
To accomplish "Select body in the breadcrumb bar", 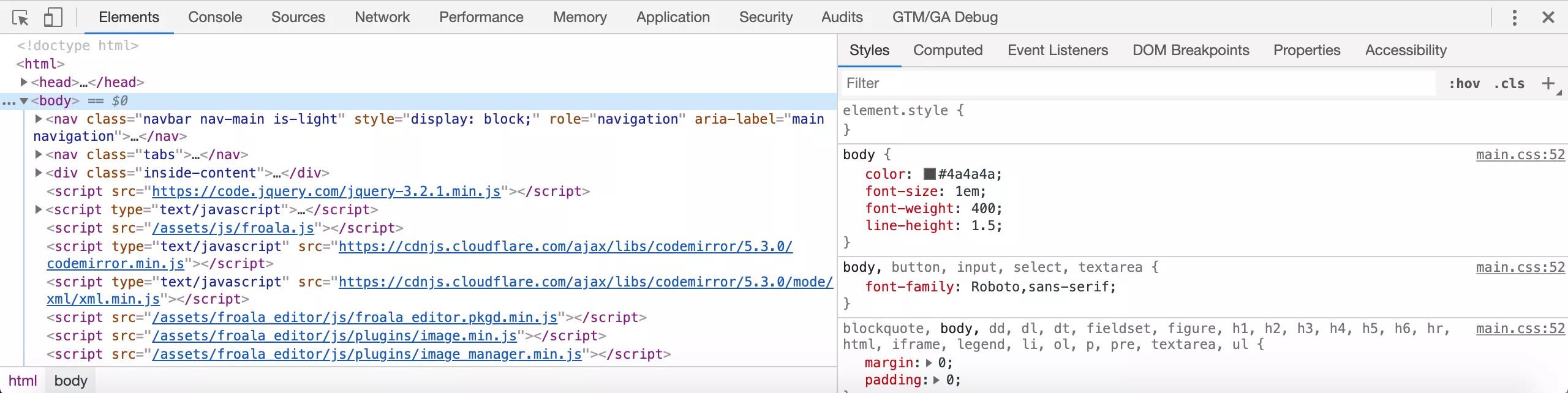I will coord(71,381).
